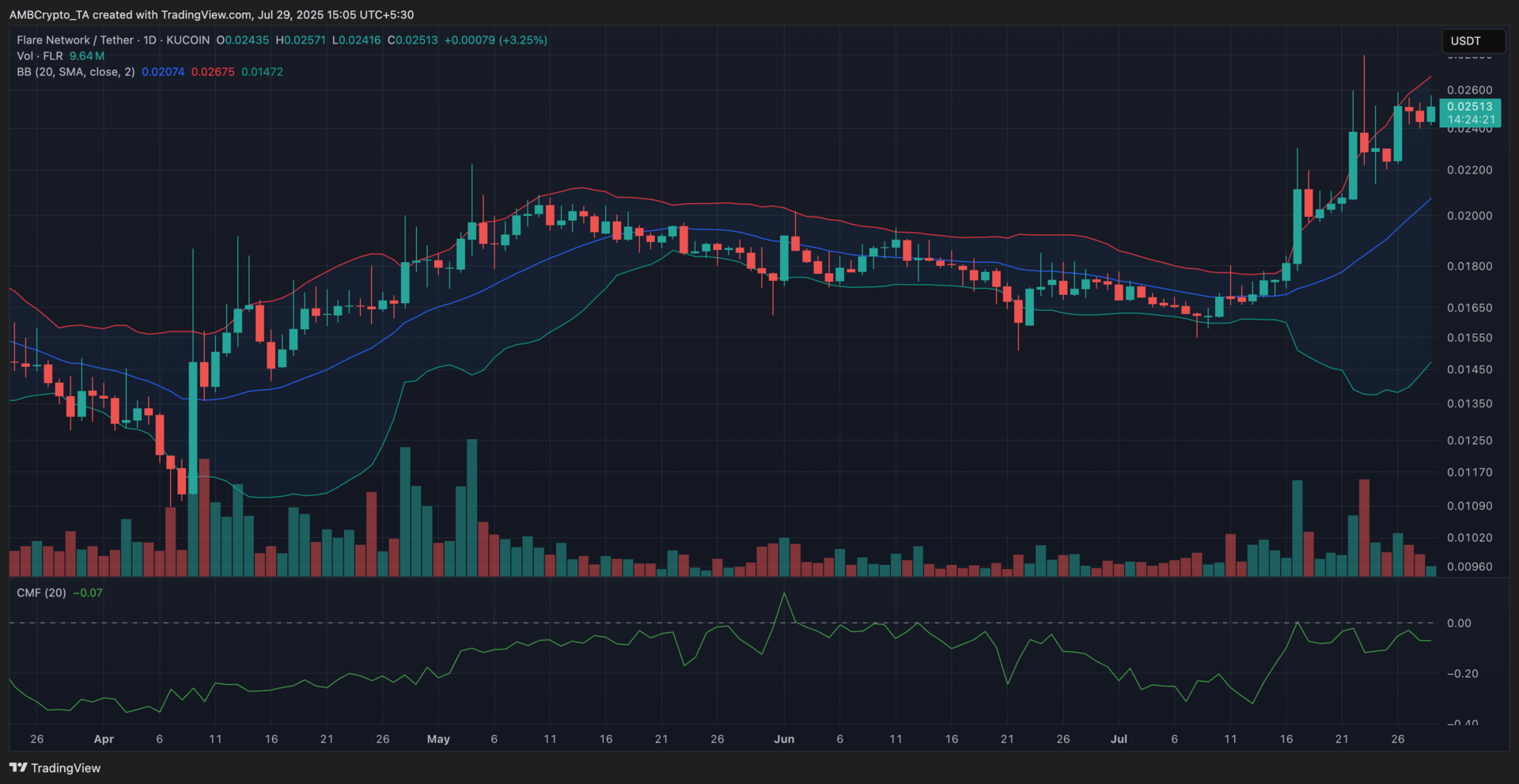Click the 0.02000 price axis label

[1470, 216]
